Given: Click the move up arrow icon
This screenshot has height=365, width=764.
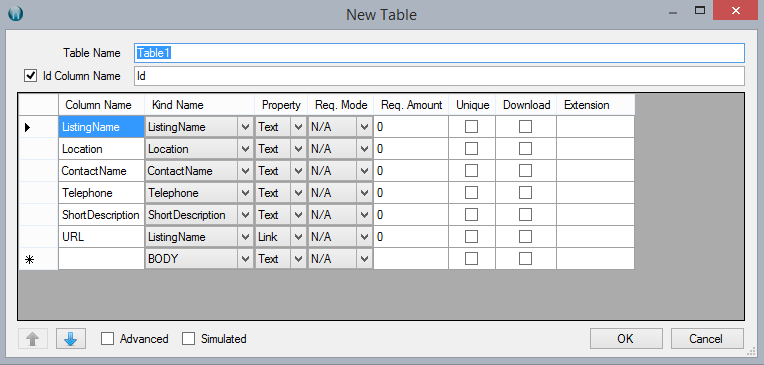Looking at the screenshot, I should click(33, 339).
